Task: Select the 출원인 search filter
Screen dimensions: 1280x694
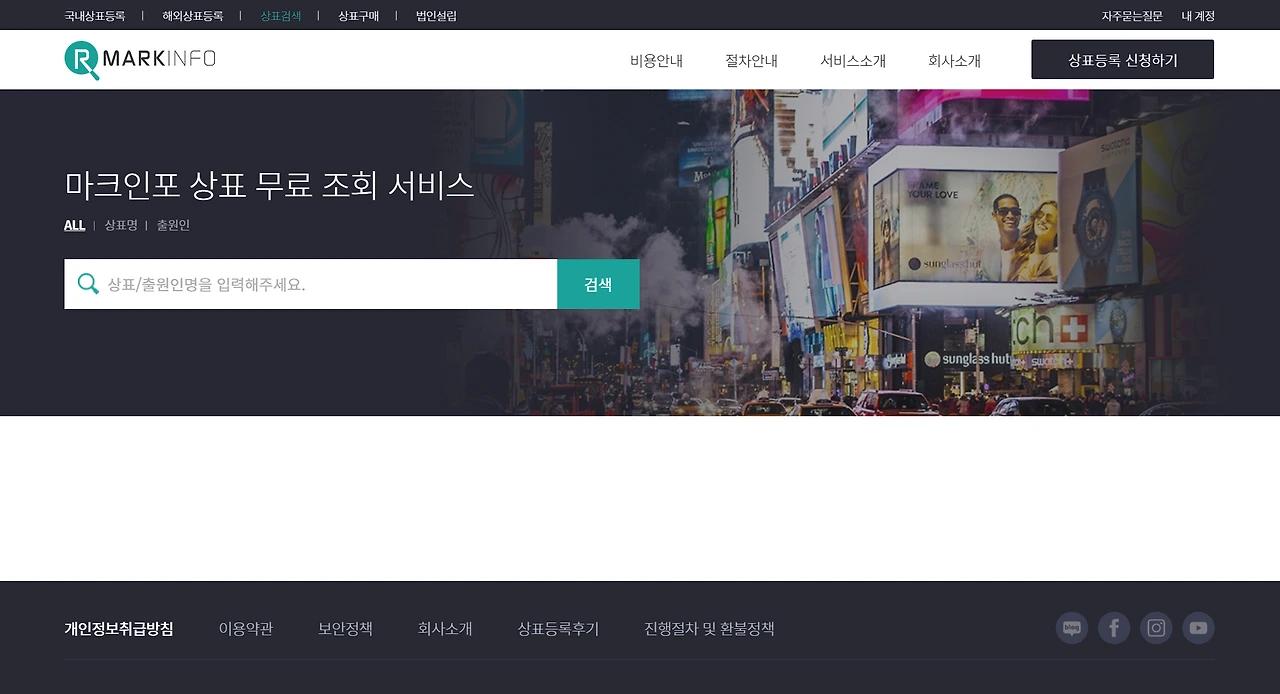Action: (x=172, y=225)
